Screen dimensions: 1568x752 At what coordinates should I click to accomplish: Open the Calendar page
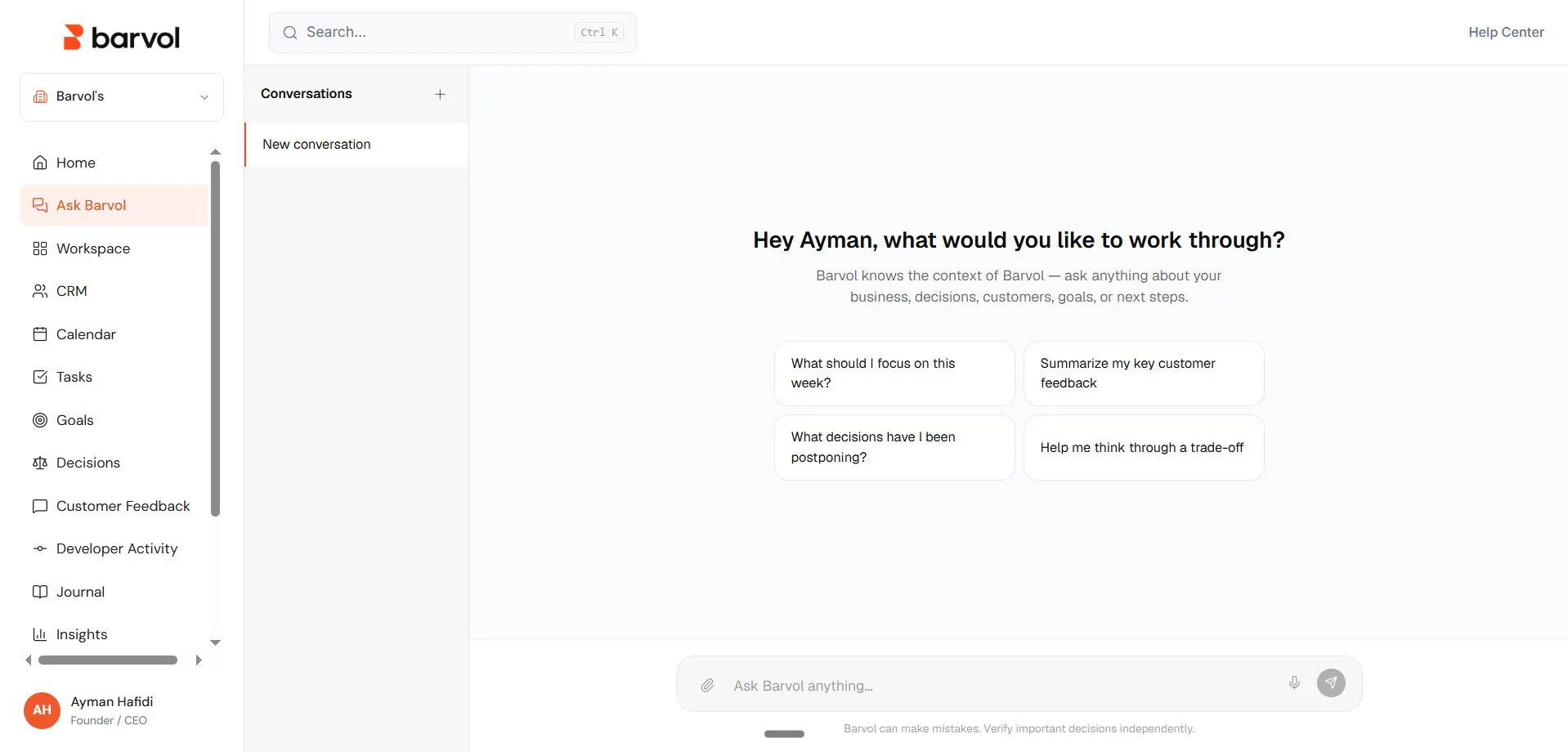tap(114, 334)
